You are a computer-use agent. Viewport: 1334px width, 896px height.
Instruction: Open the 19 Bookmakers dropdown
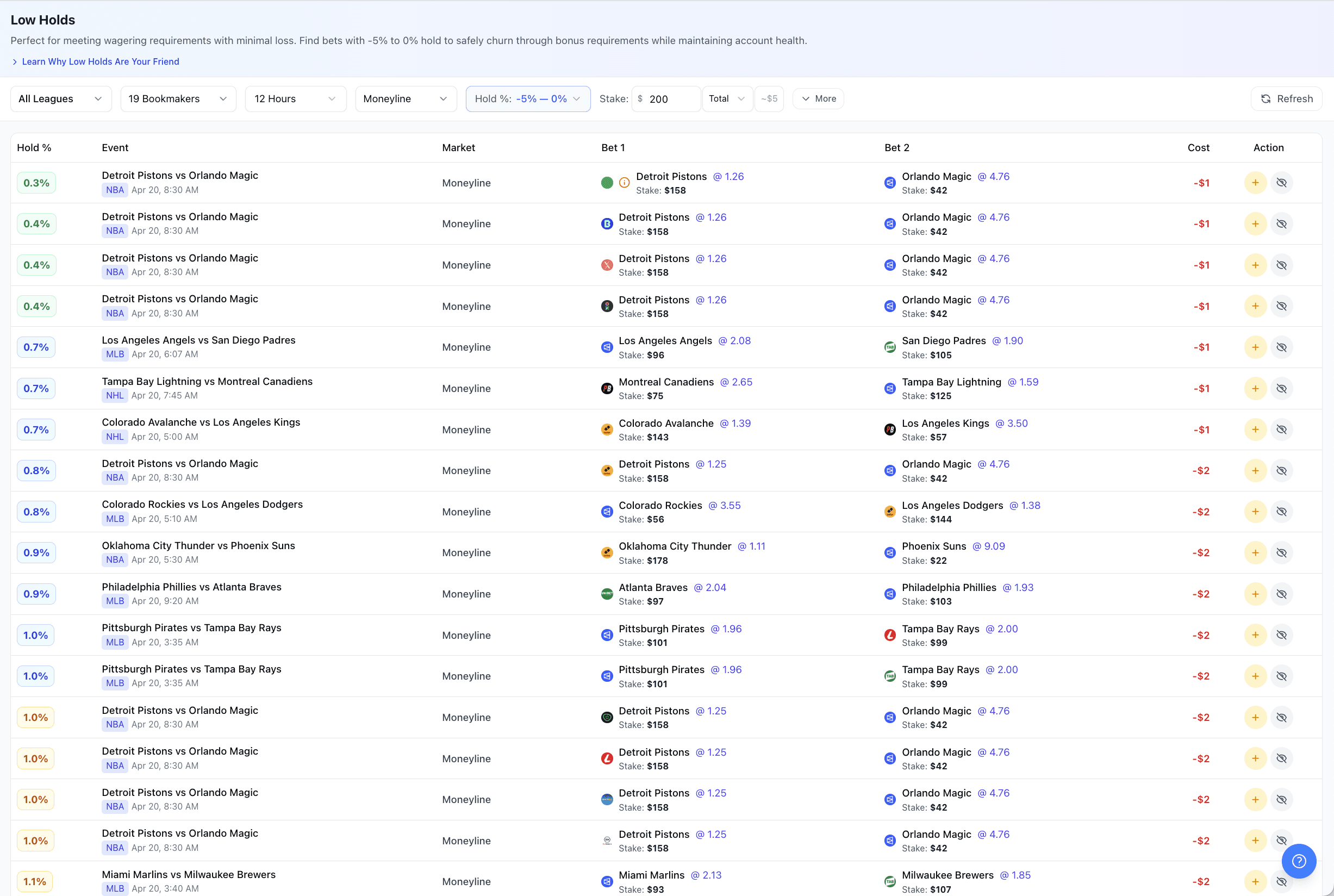178,99
